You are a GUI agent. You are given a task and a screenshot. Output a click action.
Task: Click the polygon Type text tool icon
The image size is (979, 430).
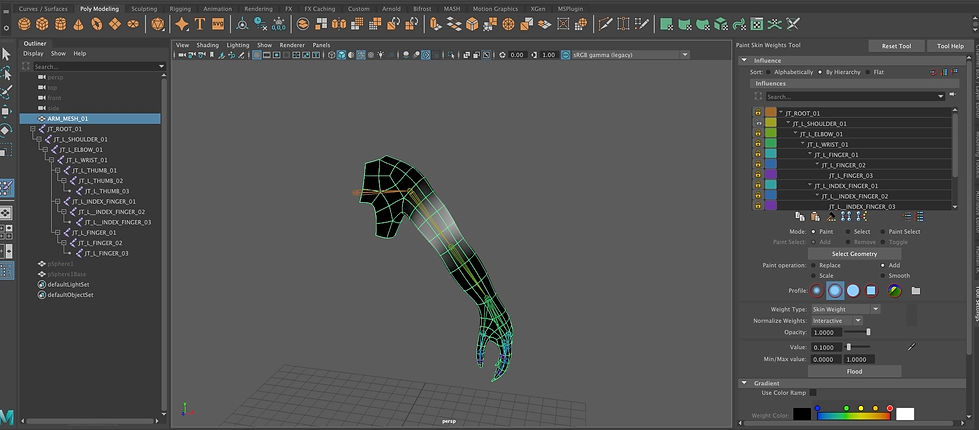coord(200,24)
